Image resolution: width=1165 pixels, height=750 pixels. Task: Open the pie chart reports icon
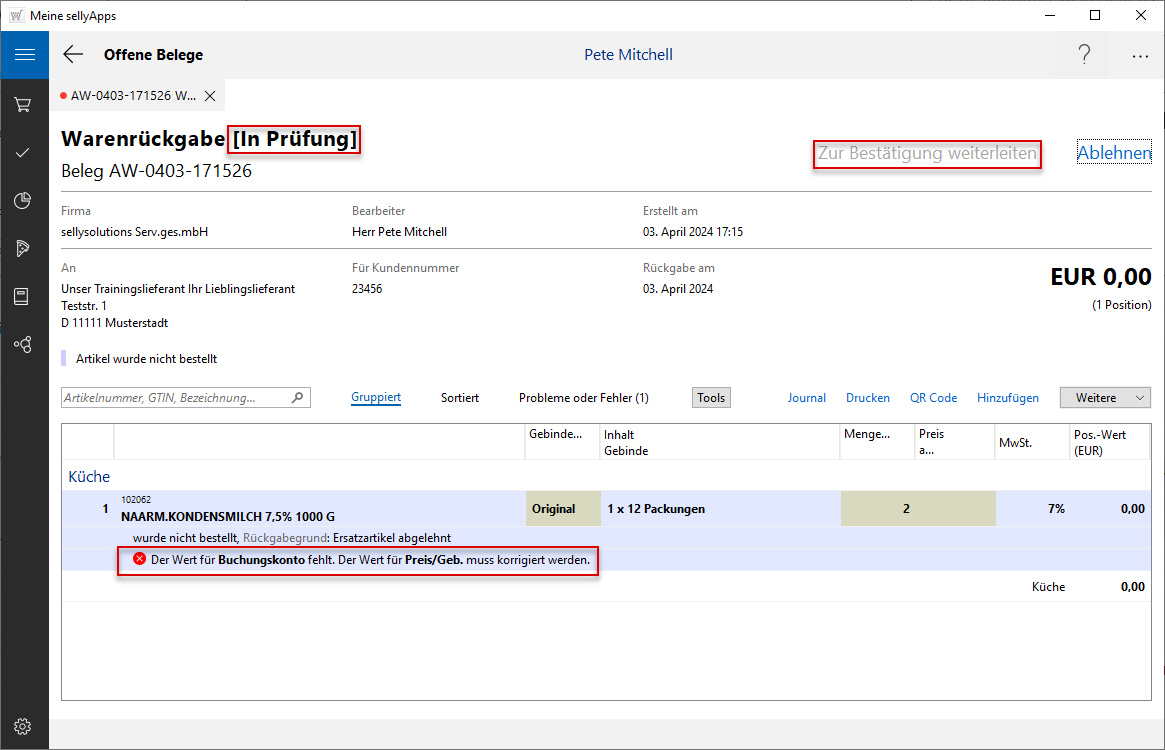[24, 201]
